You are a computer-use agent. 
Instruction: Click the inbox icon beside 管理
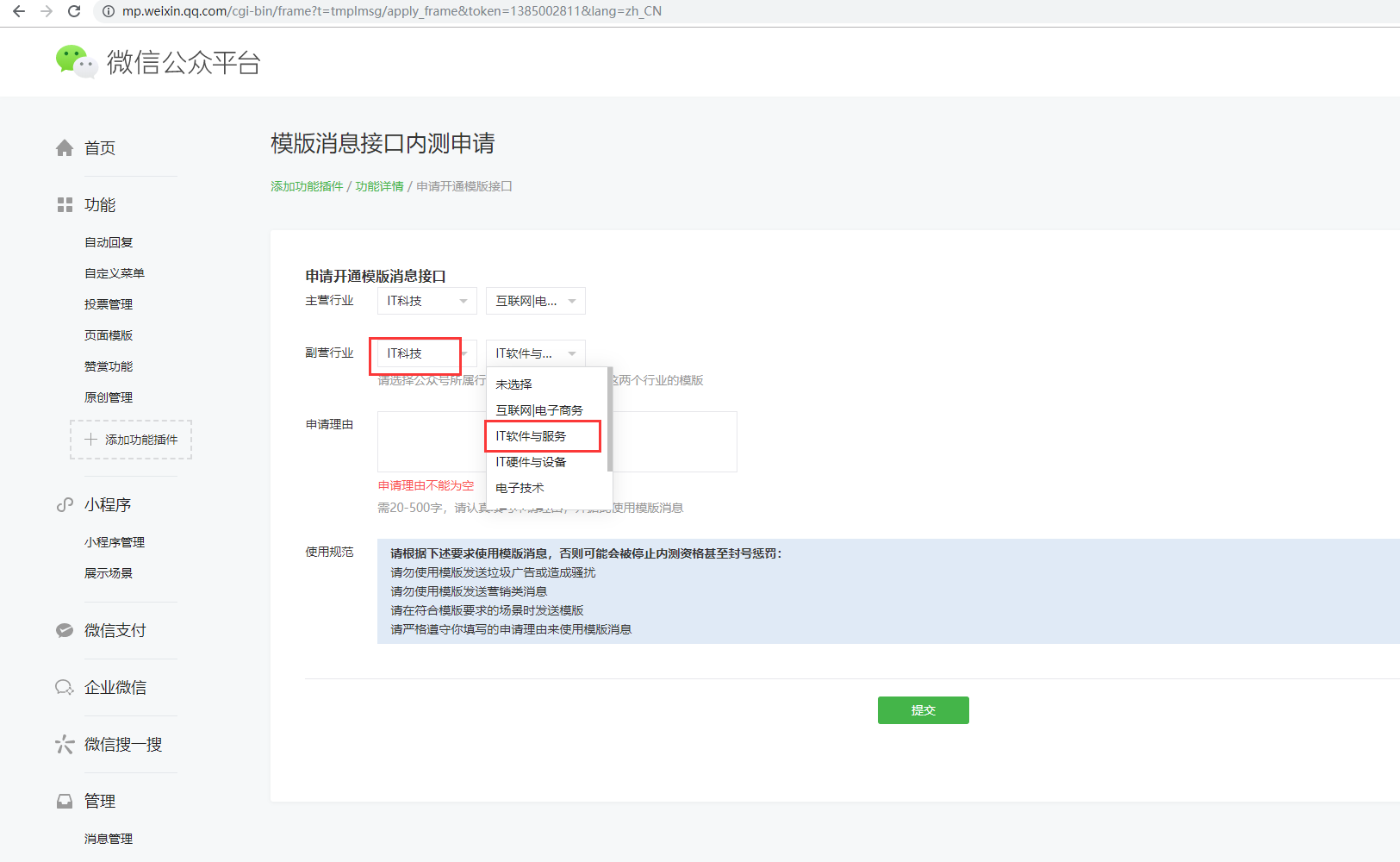coord(65,802)
